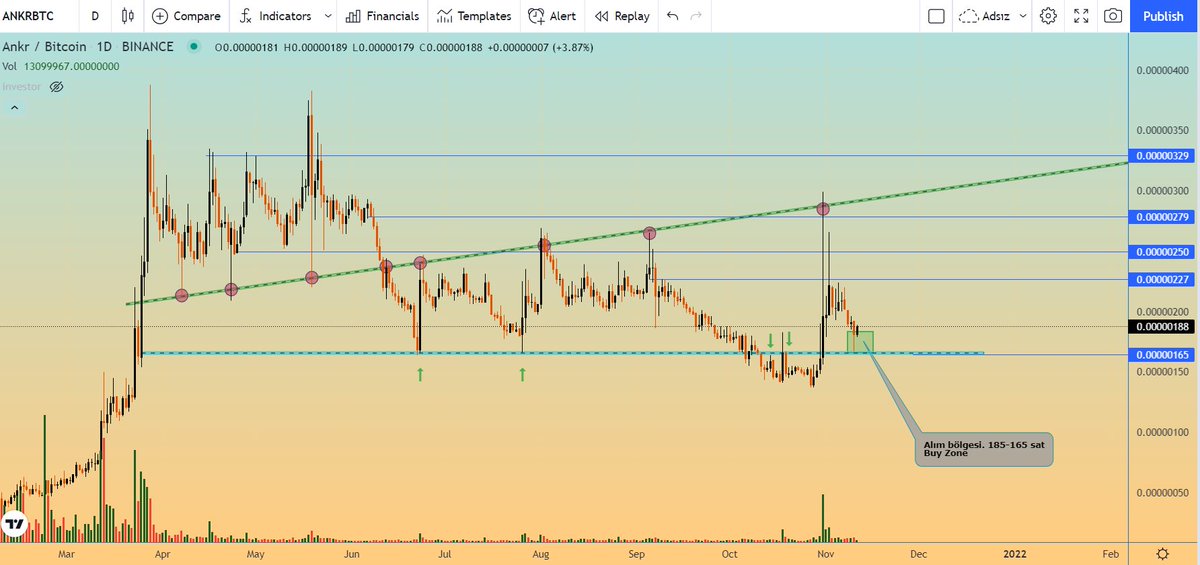The width and height of the screenshot is (1200, 565).
Task: Click the Vol volume indicator label
Action: click(x=10, y=66)
